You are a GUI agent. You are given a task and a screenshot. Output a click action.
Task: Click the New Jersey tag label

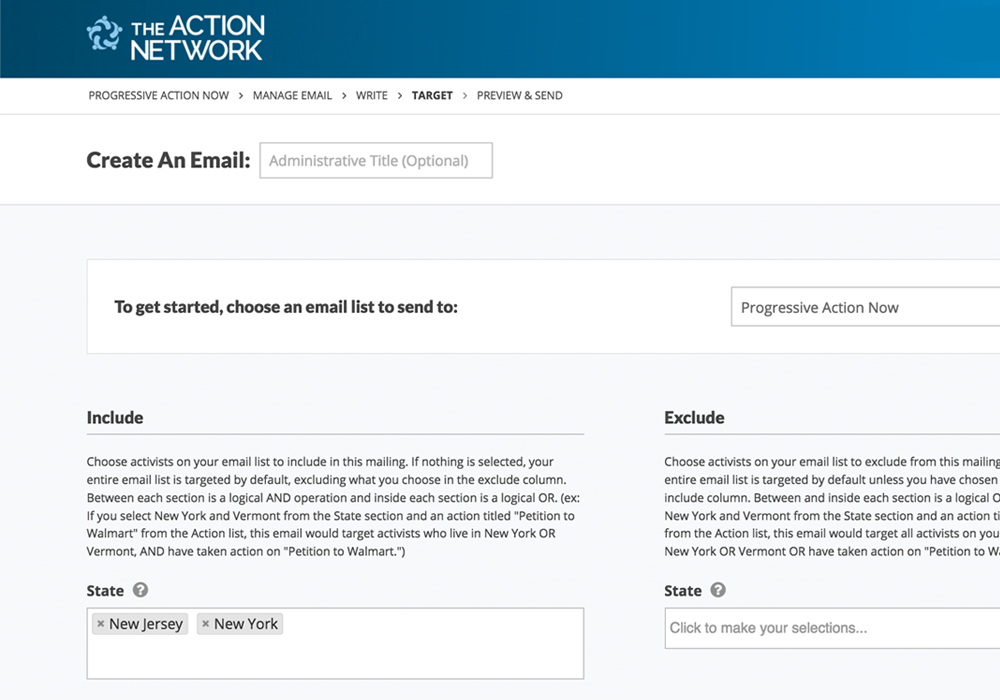(146, 624)
